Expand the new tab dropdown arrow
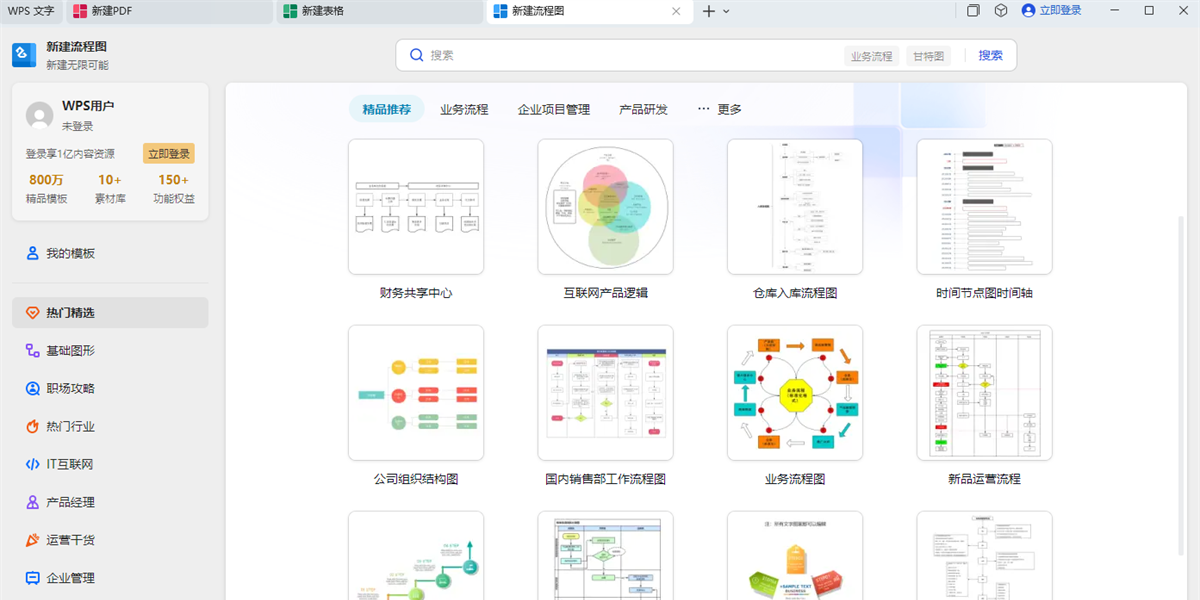This screenshot has width=1200, height=600. click(x=727, y=11)
